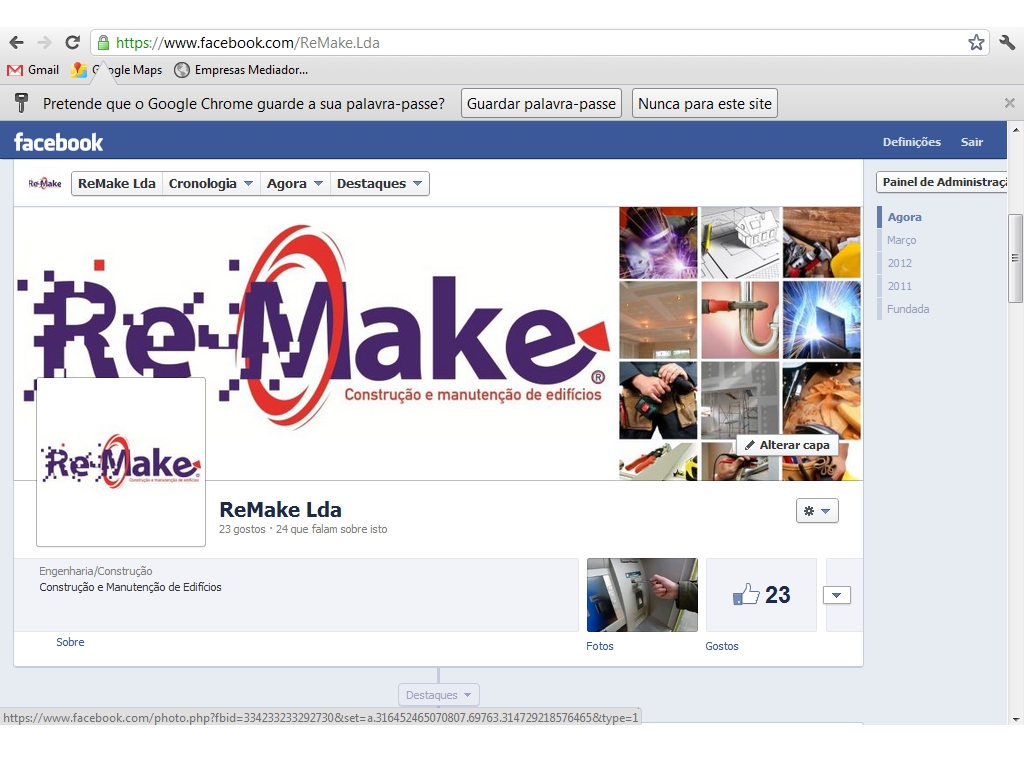Click the 23 gostos text
Viewport: 1024px width, 768px height.
(x=242, y=529)
